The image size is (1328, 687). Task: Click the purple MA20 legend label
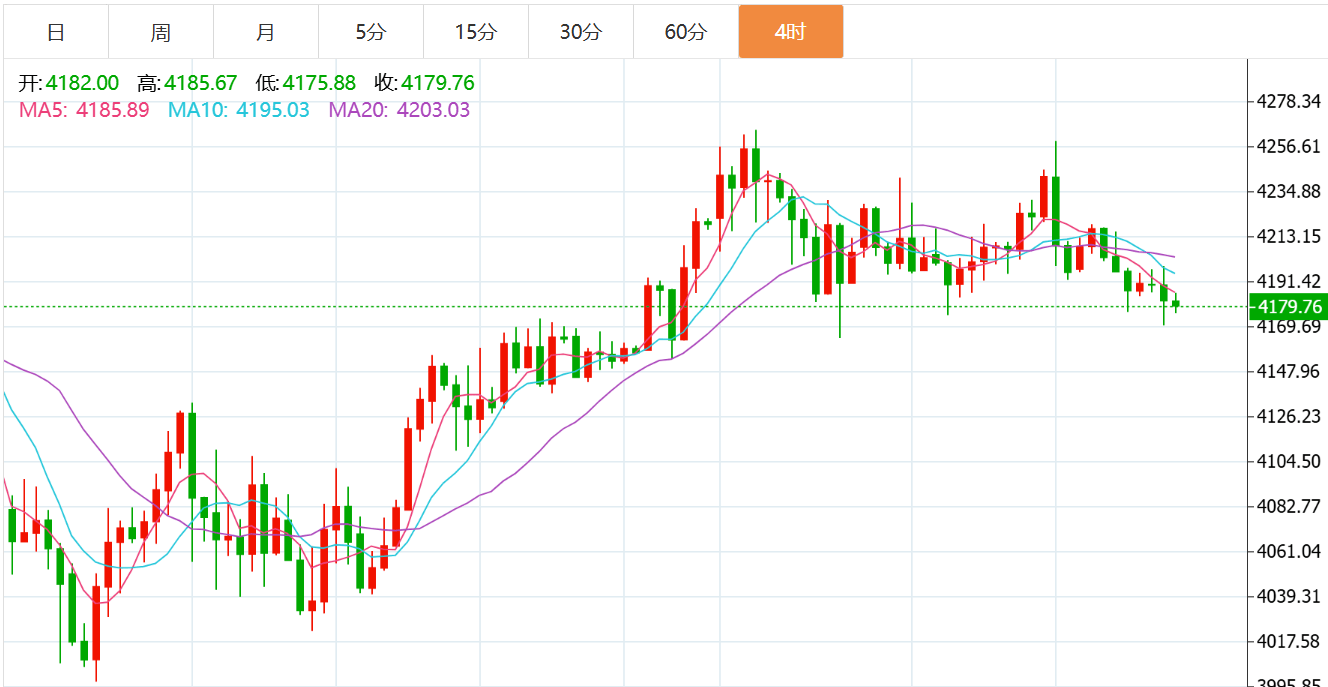click(399, 110)
